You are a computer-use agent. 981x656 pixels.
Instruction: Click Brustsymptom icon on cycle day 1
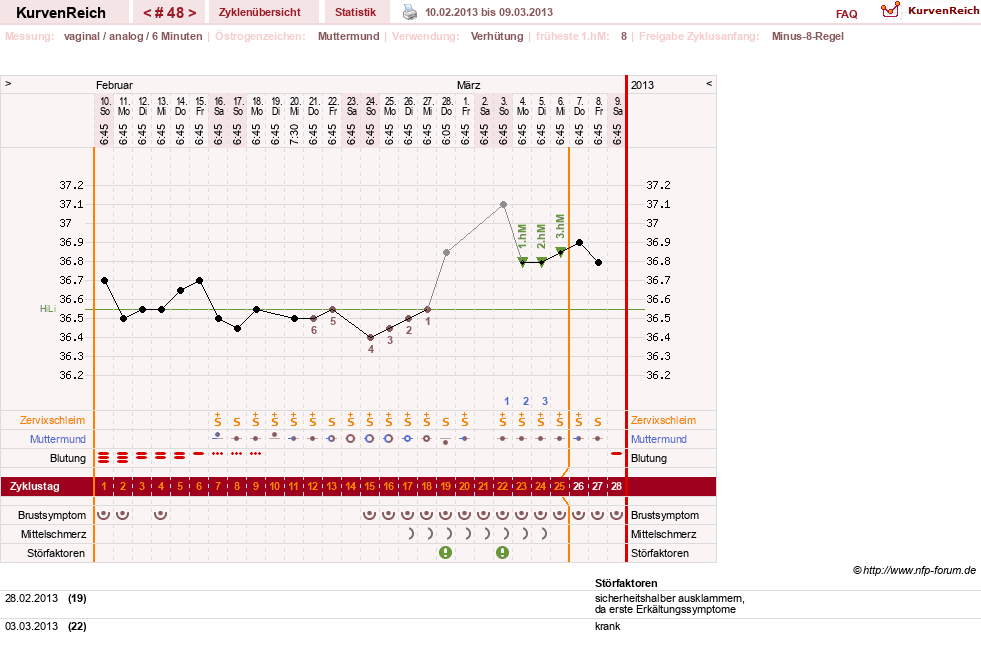point(104,515)
